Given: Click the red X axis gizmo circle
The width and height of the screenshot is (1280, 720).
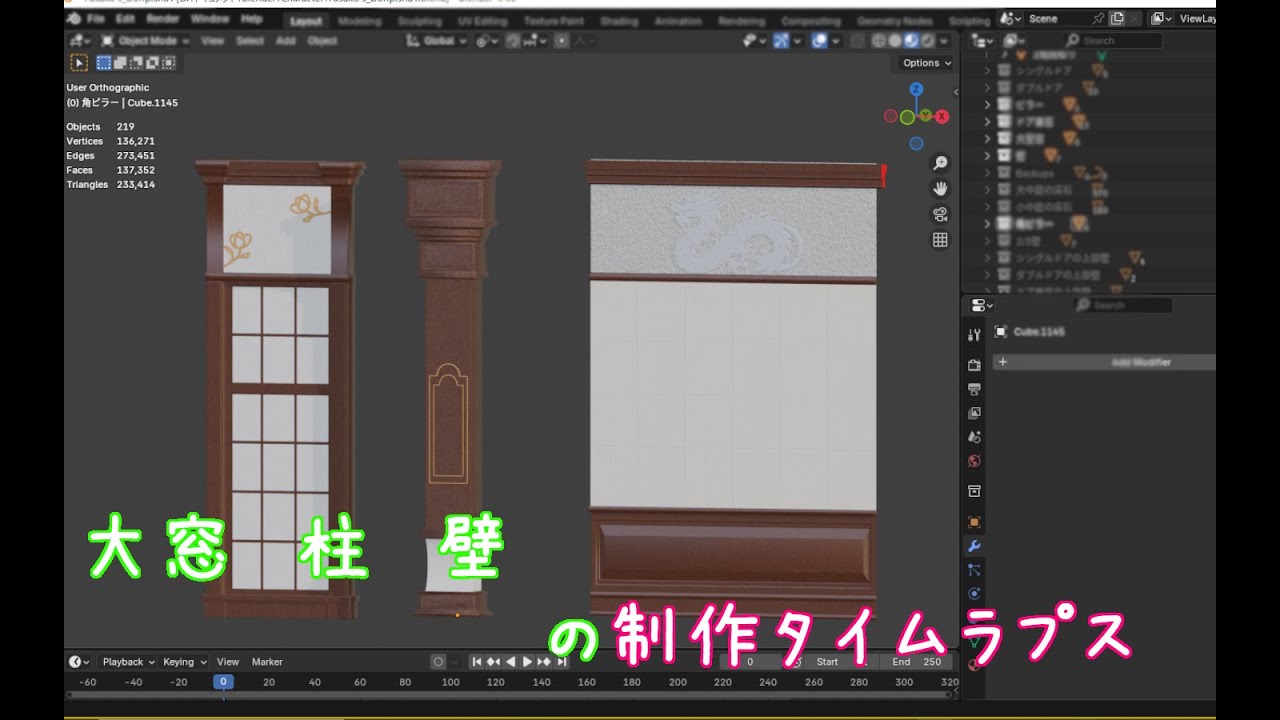Looking at the screenshot, I should (x=942, y=116).
